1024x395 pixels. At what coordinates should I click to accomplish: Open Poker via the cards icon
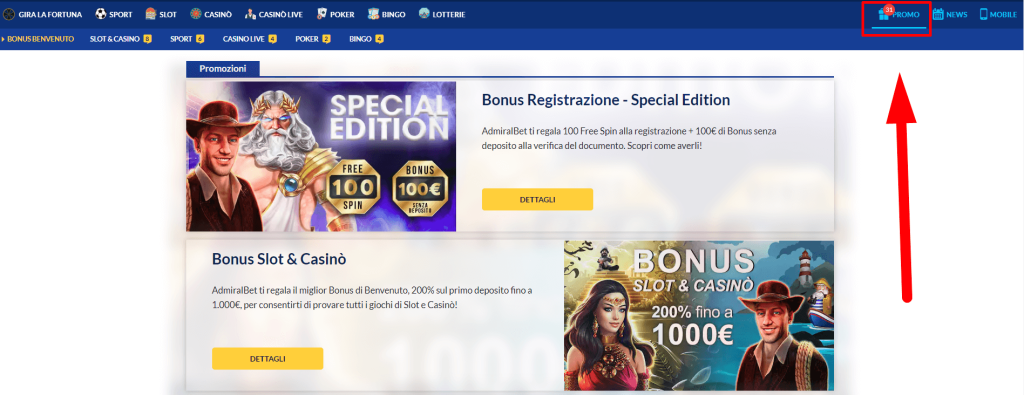[x=322, y=14]
